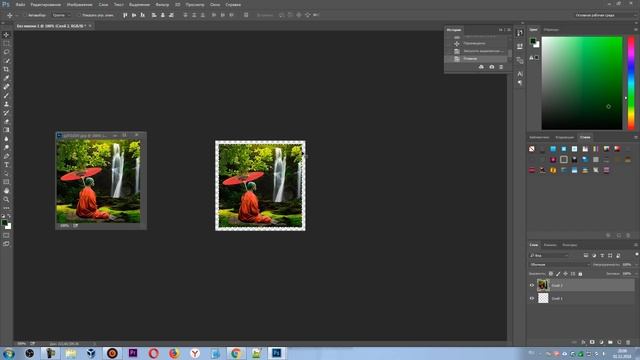This screenshot has width=640, height=360.
Task: Create a new group folder in Layers panel
Action: click(610, 342)
